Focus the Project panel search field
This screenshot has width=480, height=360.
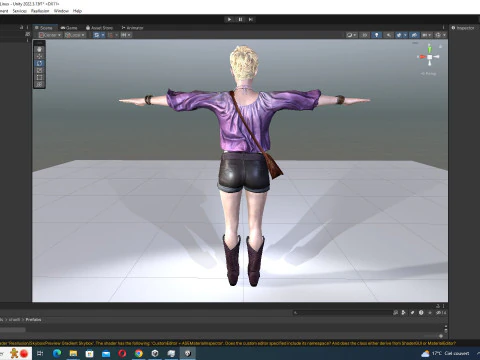click(x=343, y=313)
